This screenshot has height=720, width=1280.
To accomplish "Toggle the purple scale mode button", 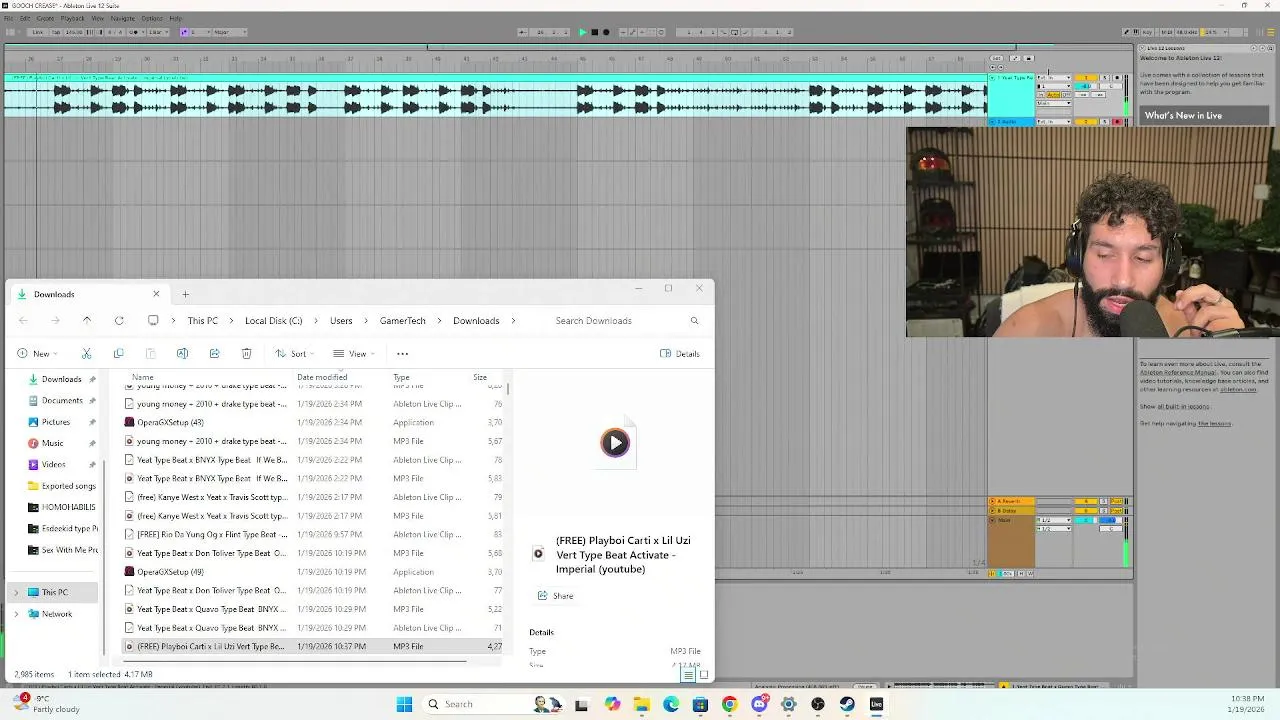I will click(184, 32).
